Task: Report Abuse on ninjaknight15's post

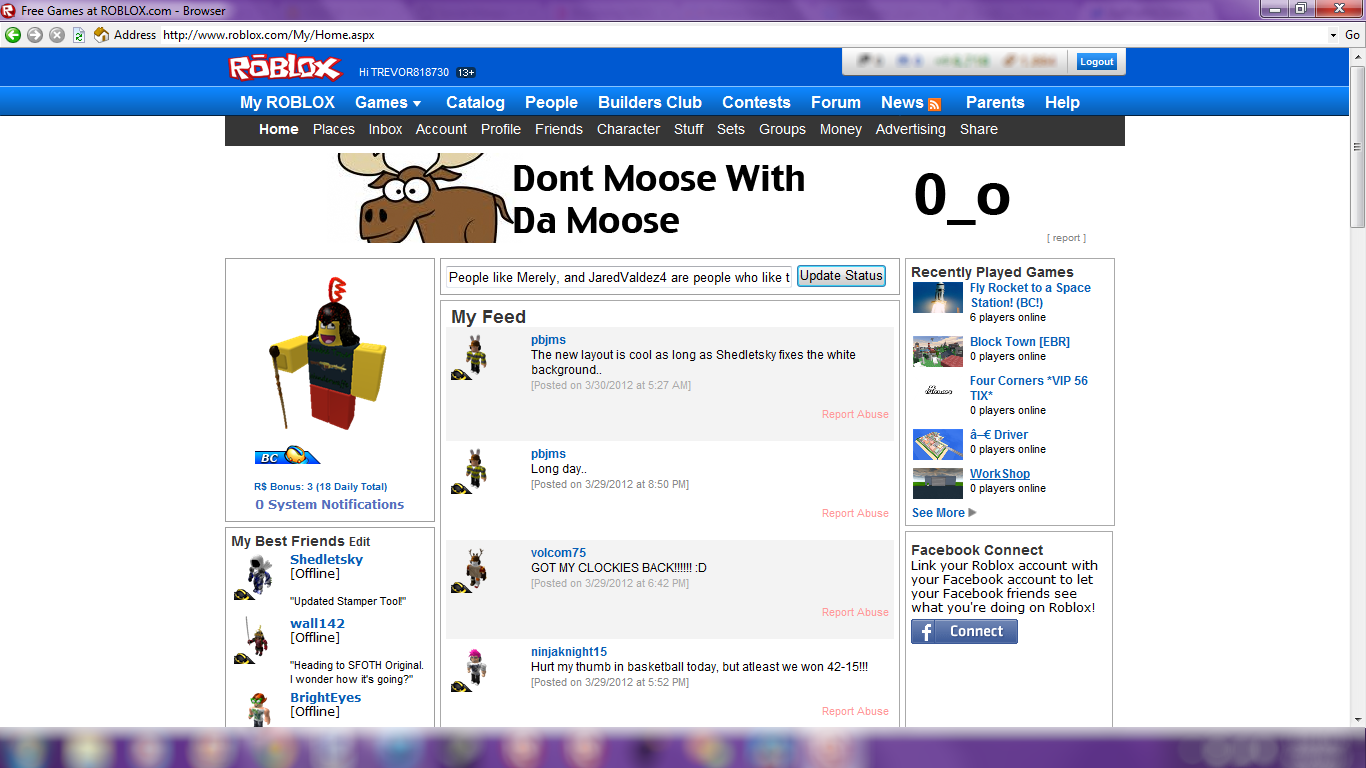Action: (855, 711)
